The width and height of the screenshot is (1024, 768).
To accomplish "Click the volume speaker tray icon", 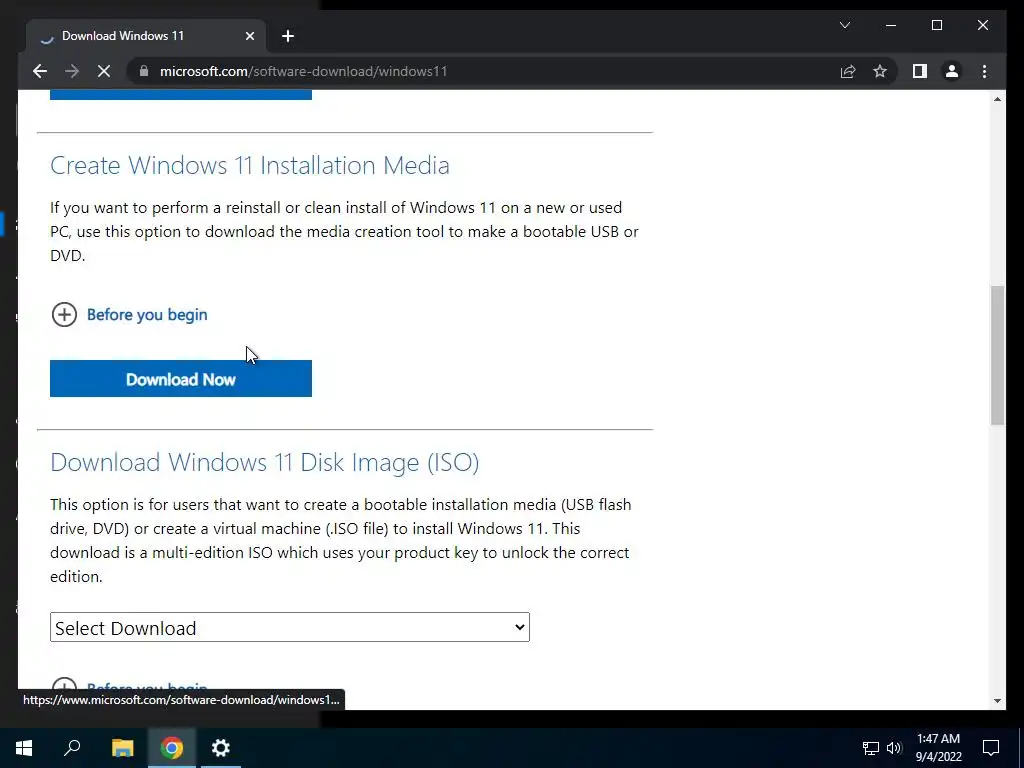I will (x=894, y=748).
